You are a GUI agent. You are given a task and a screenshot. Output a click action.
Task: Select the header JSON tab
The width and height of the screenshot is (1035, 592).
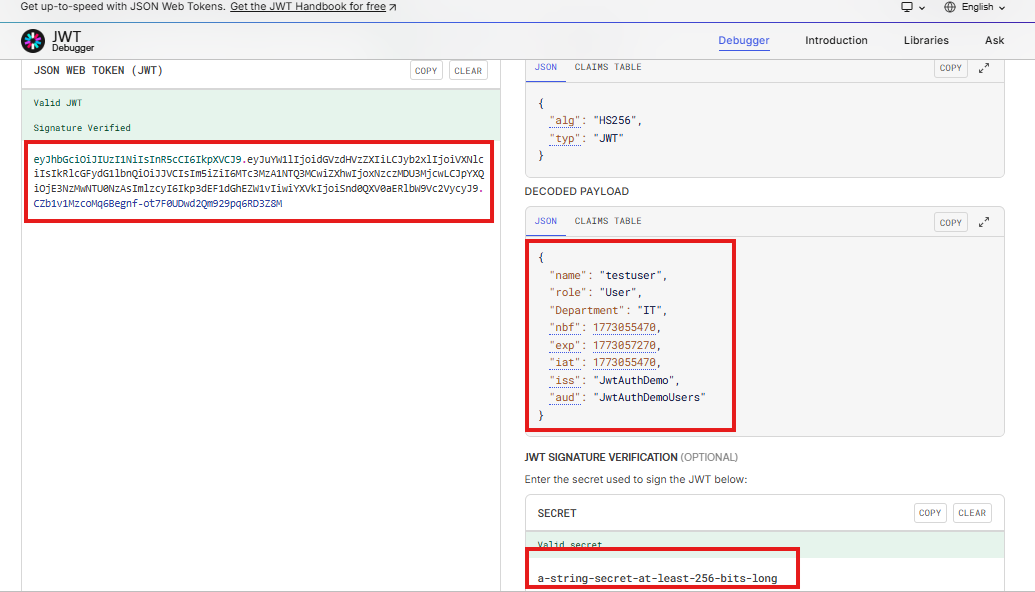(546, 67)
